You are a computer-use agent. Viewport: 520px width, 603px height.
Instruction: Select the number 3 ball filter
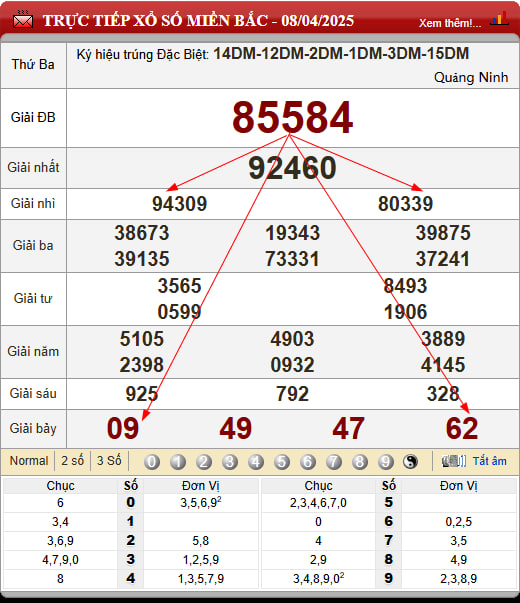coord(230,462)
